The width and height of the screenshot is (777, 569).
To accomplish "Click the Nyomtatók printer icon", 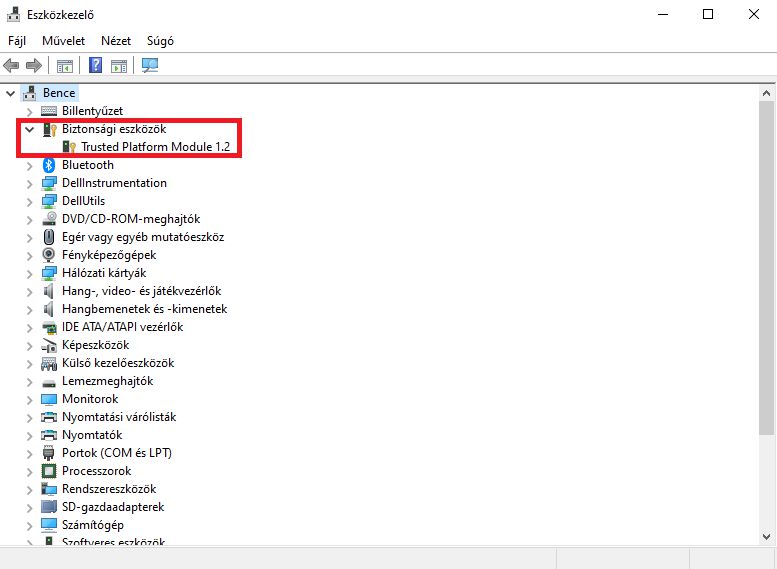I will [49, 435].
